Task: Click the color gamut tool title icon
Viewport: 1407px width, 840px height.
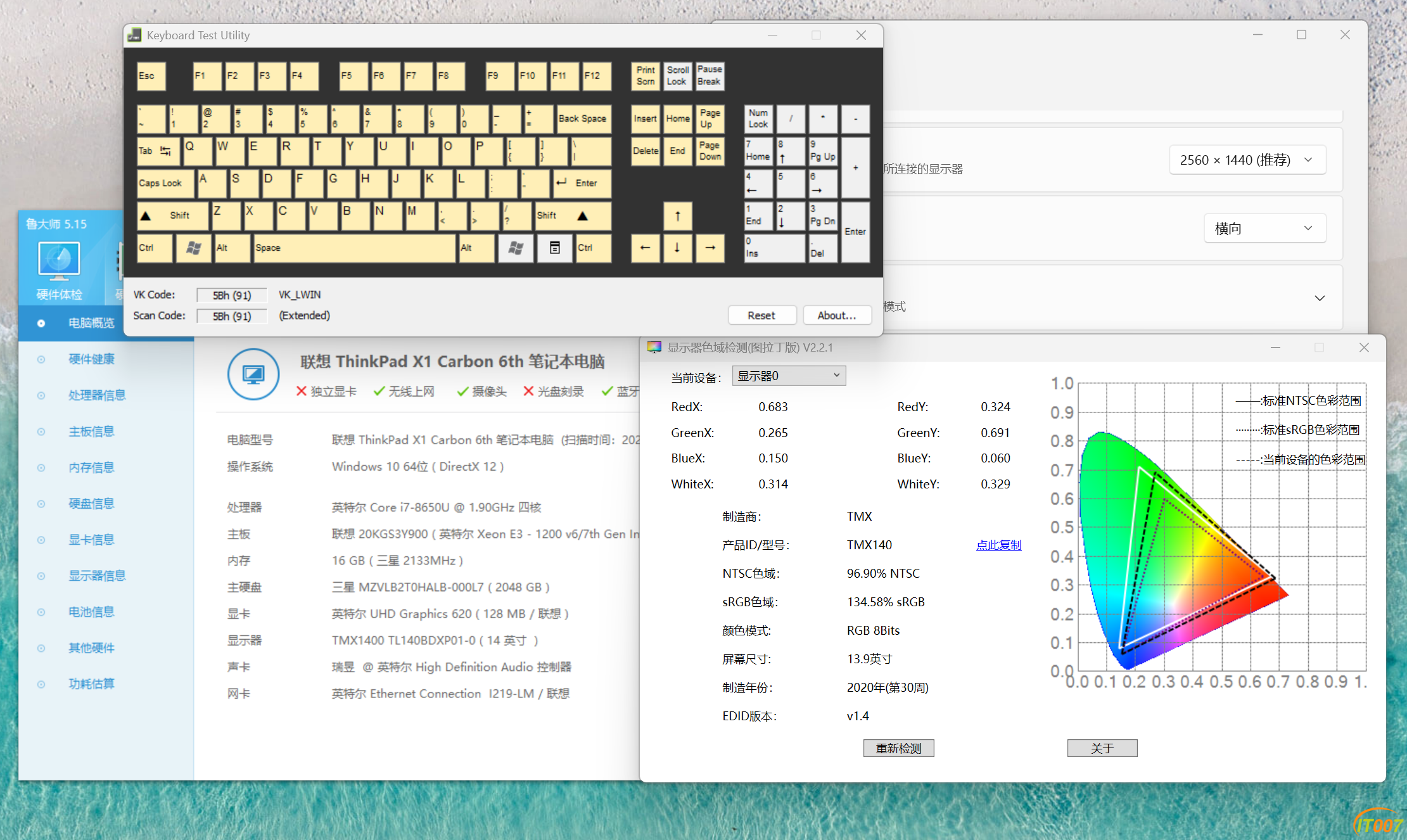Action: 654,347
